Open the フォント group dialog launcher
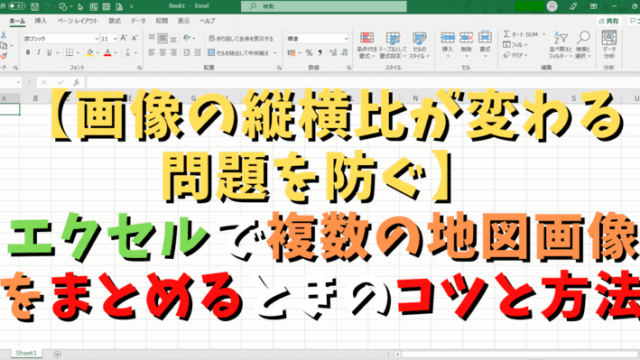 [x=139, y=68]
